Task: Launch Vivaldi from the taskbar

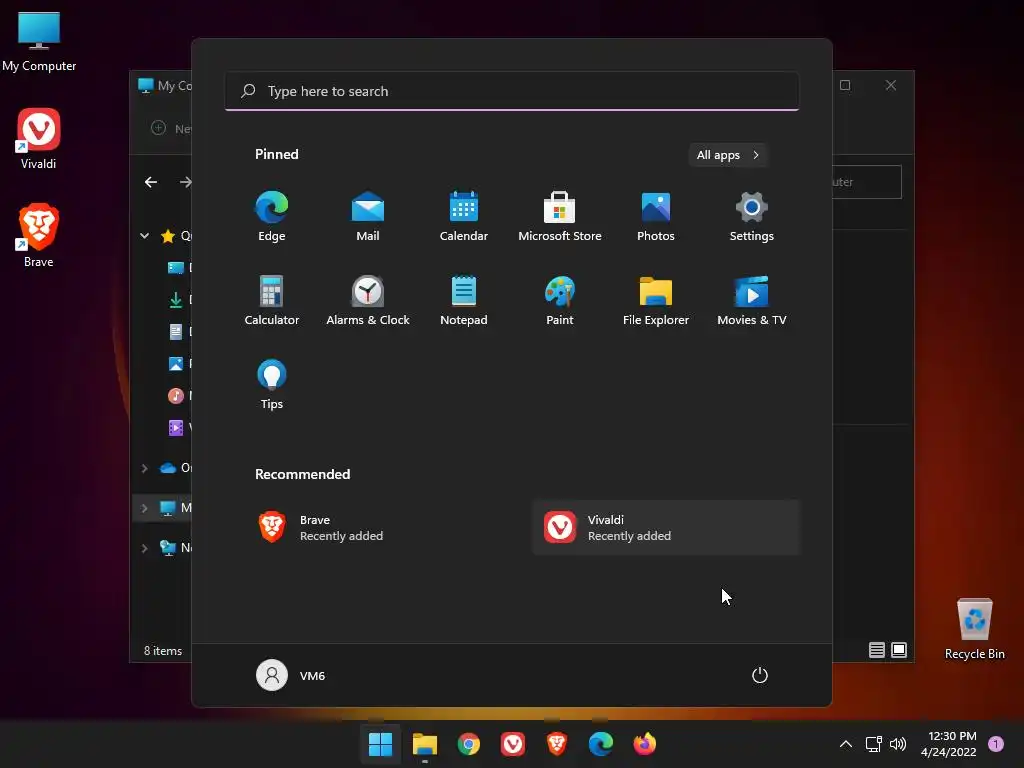Action: click(x=513, y=744)
